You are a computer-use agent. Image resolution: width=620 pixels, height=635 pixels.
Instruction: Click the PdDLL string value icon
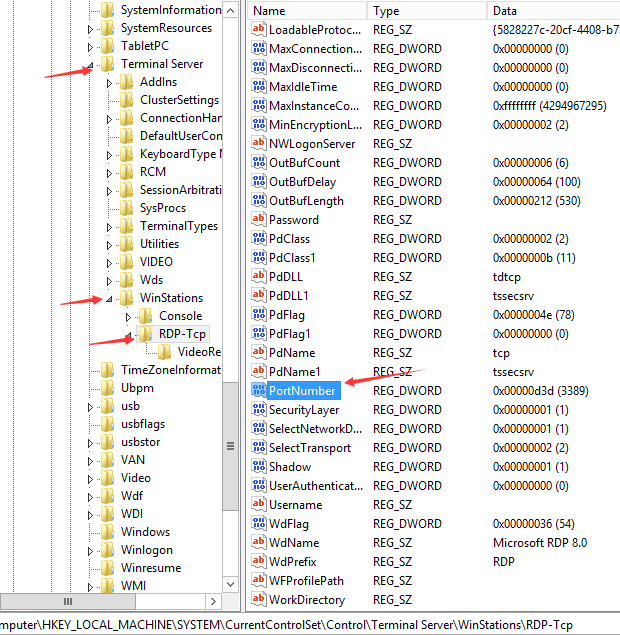(258, 276)
